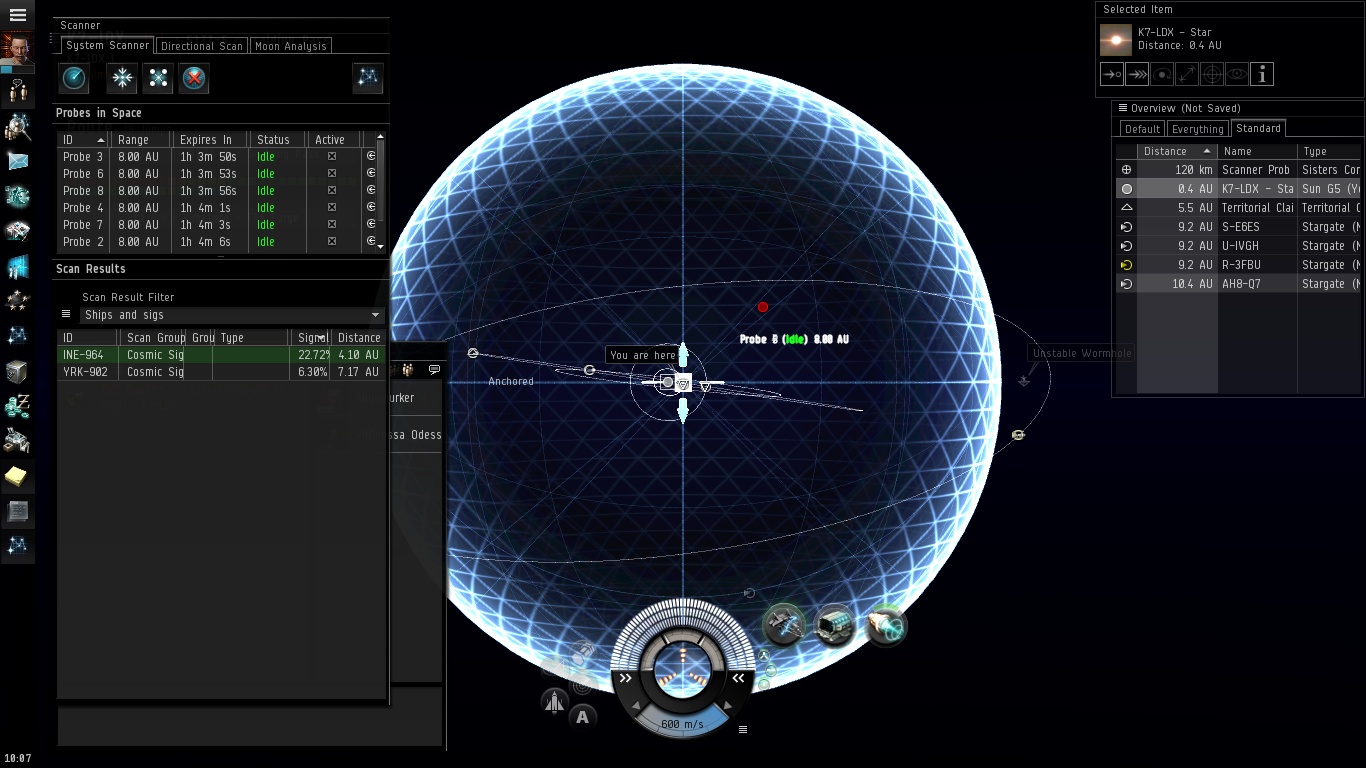
Task: Click the 600 m/s speed gauge
Action: pyautogui.click(x=683, y=723)
